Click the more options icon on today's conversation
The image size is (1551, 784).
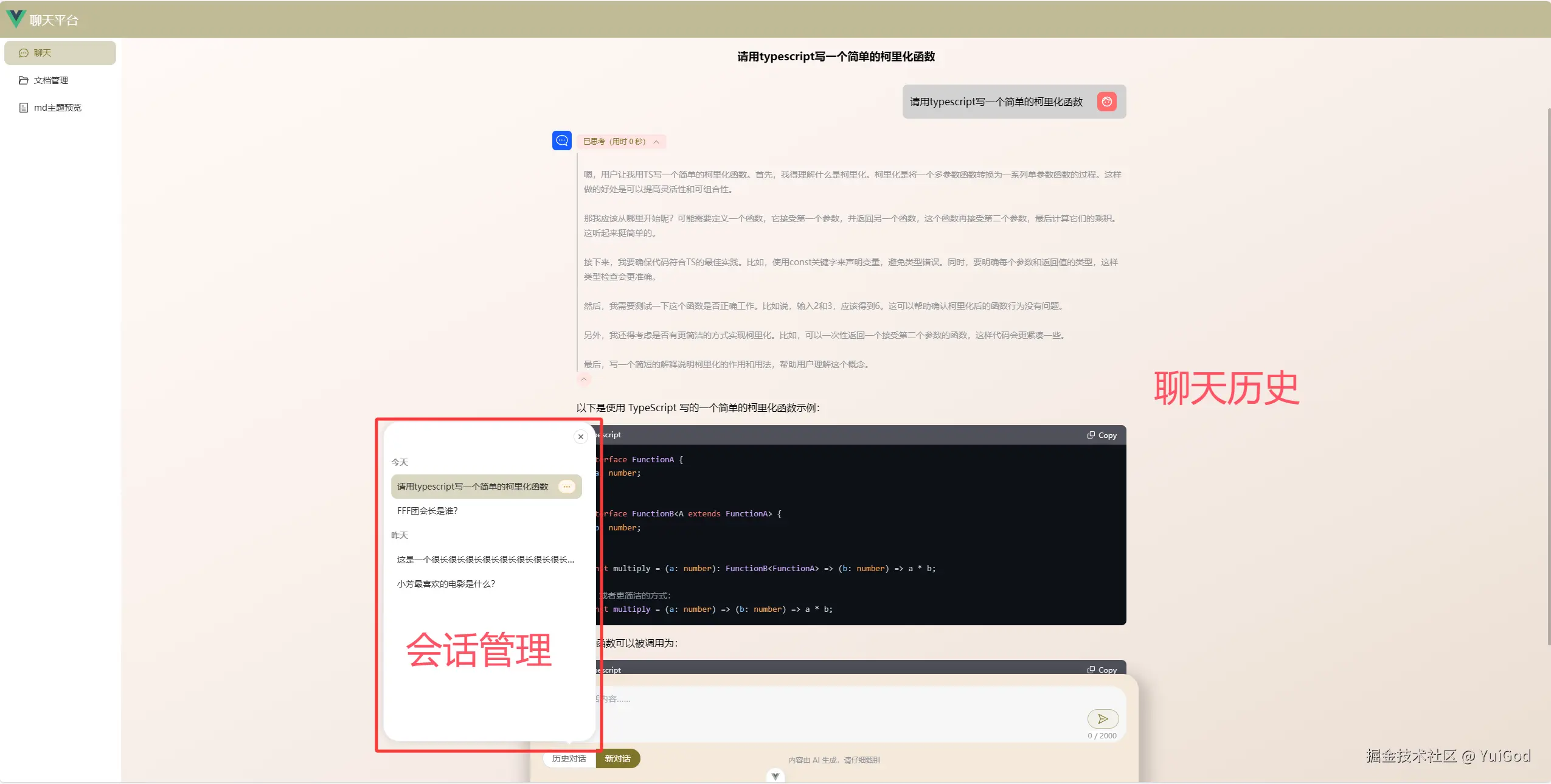coord(566,487)
